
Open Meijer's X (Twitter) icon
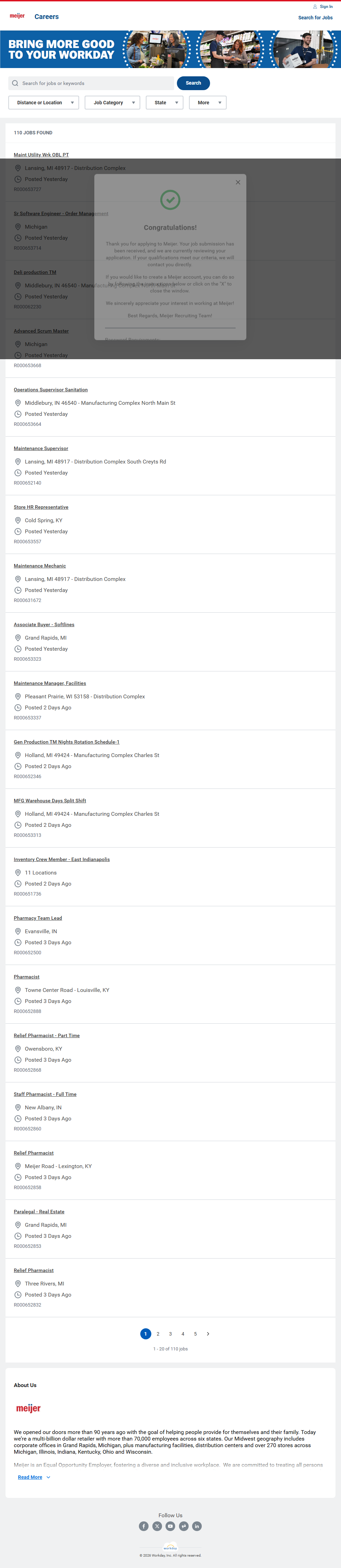click(157, 1526)
